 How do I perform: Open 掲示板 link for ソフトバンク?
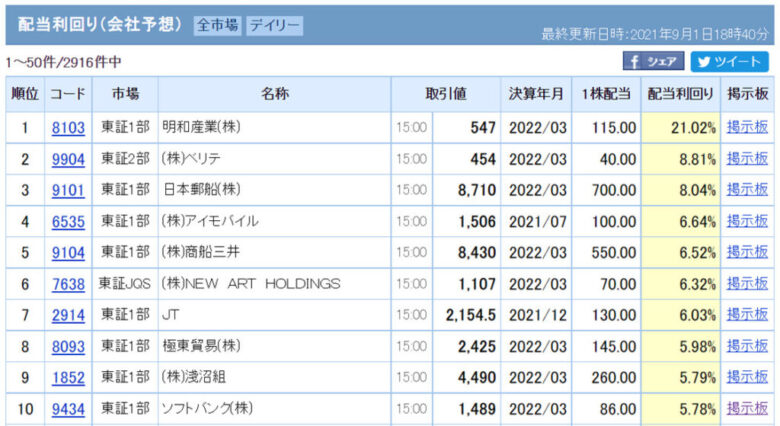(747, 409)
